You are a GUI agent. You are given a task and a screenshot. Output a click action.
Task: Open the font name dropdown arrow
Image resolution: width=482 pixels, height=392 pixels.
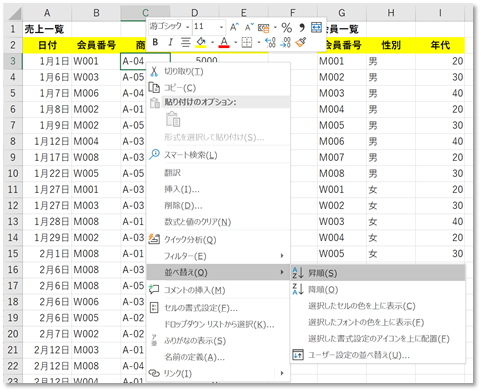188,27
